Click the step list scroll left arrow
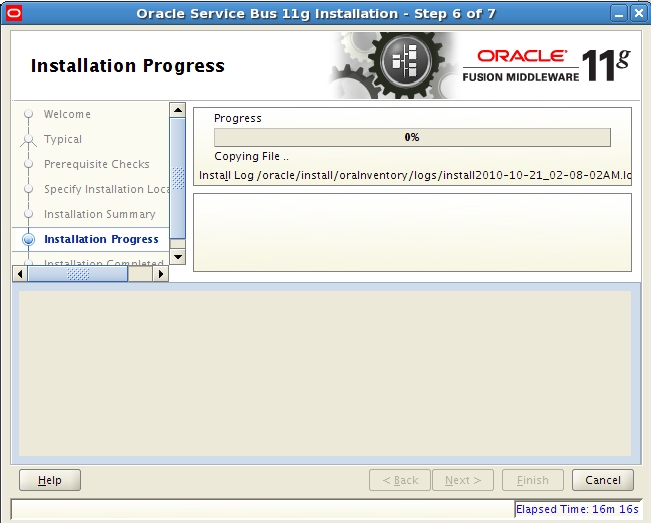The image size is (651, 523). tap(20, 274)
